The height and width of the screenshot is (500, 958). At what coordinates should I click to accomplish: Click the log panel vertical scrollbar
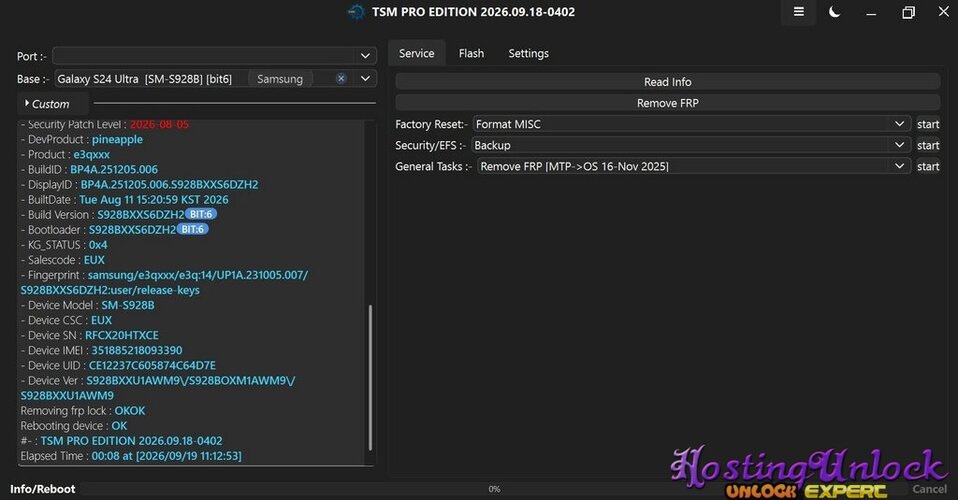(x=370, y=378)
